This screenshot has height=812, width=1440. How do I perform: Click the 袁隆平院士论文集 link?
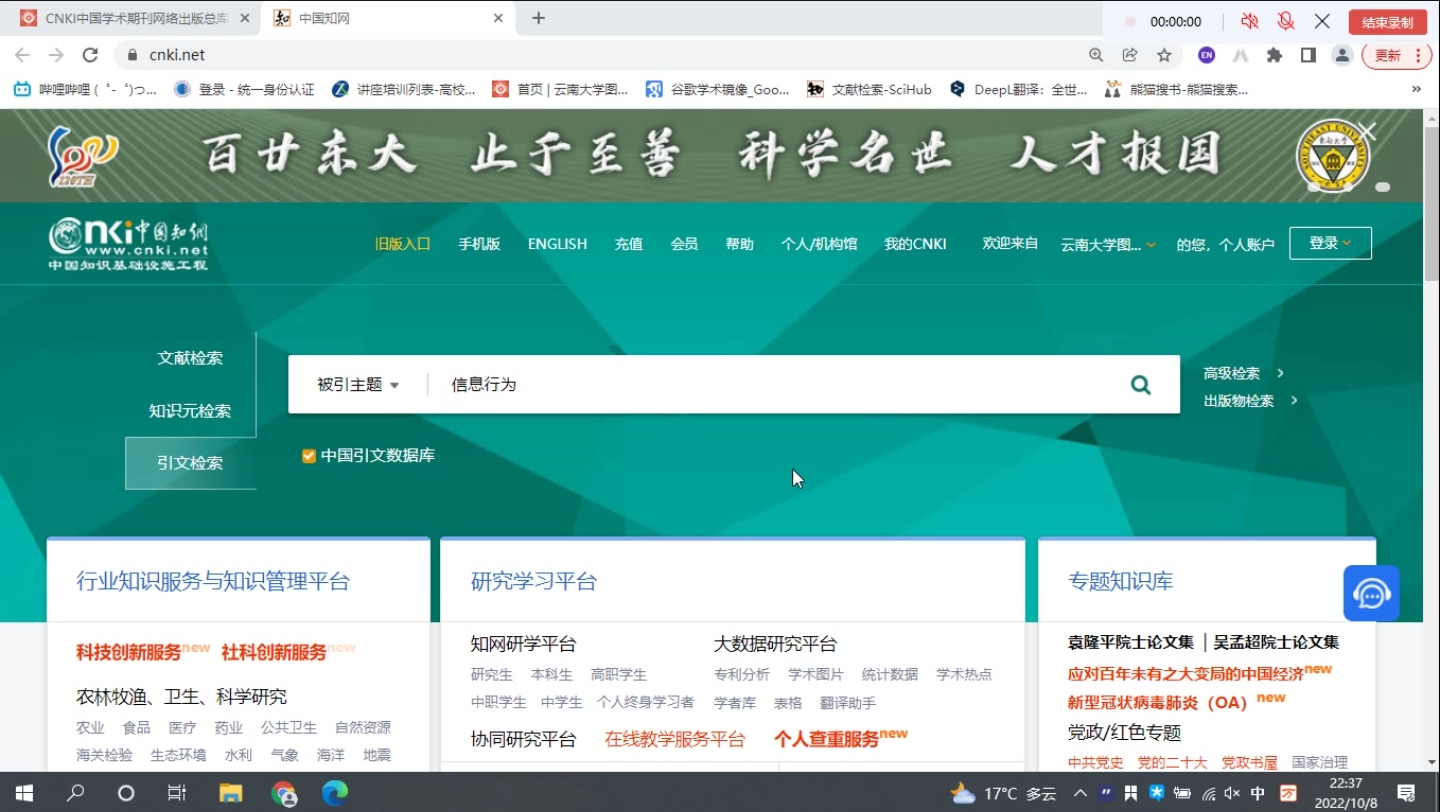coord(1131,642)
